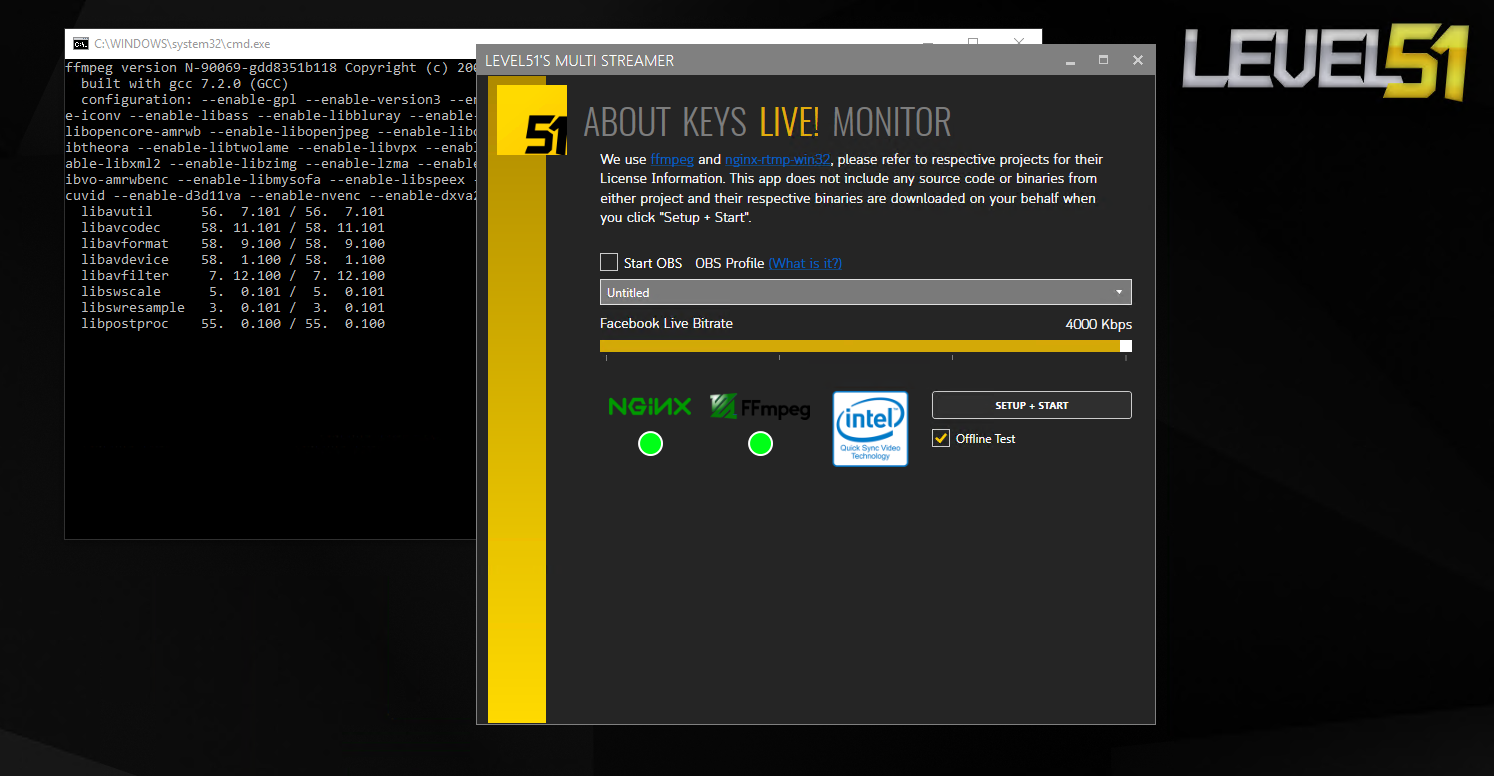Image resolution: width=1494 pixels, height=776 pixels.
Task: Open the nginx-rtmp-win32 link
Action: click(x=778, y=160)
